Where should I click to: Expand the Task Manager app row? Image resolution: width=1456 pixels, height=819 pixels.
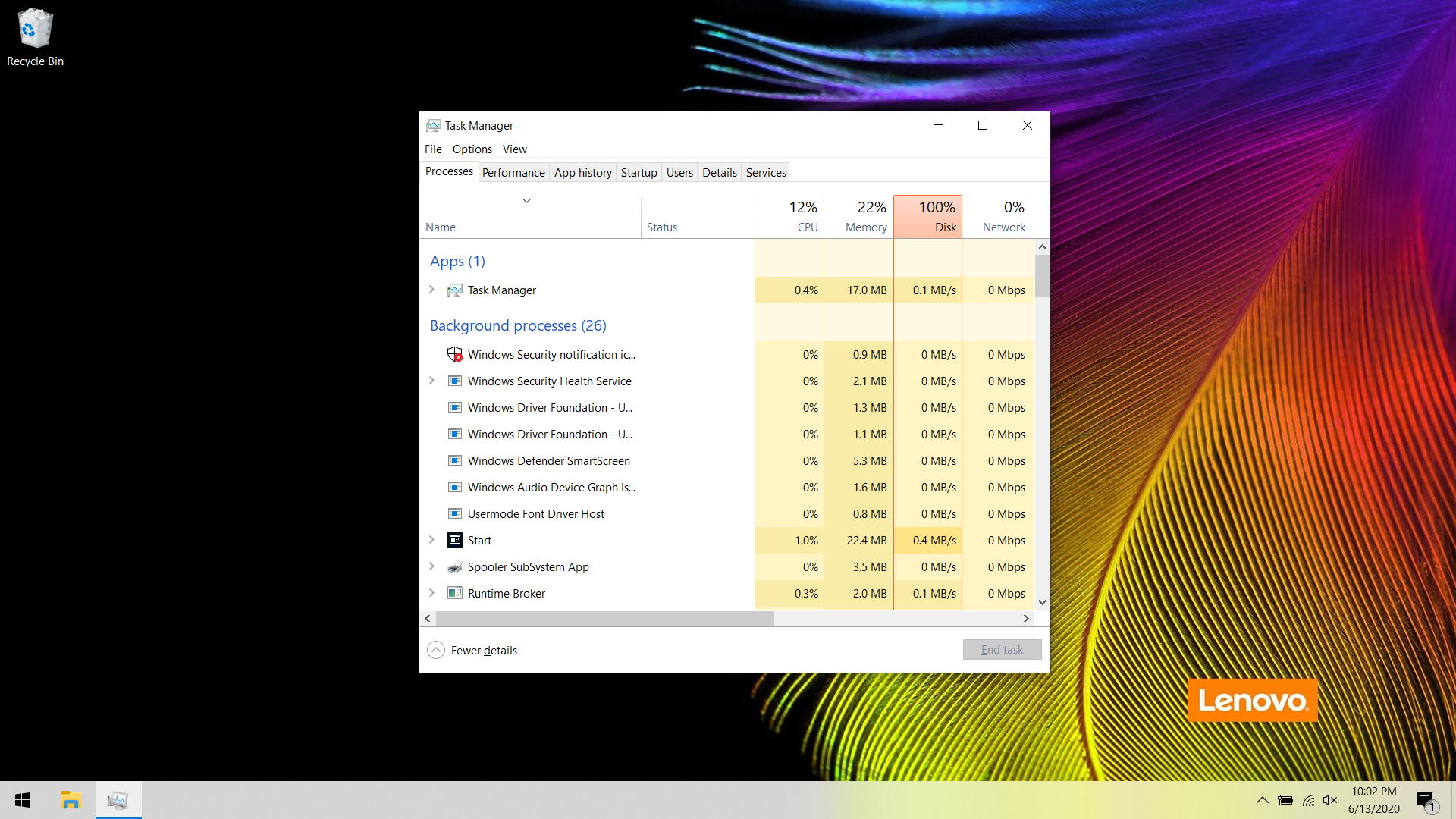(431, 290)
